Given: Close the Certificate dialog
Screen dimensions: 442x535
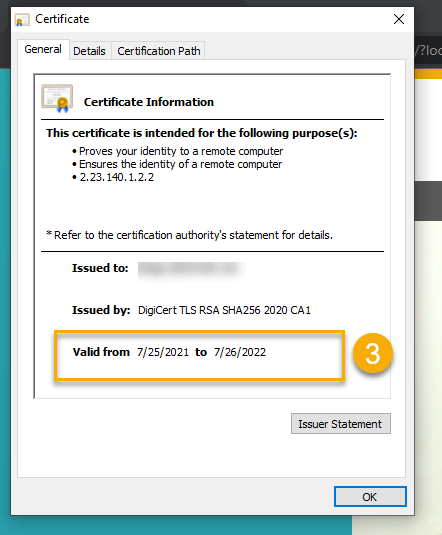Looking at the screenshot, I should [x=399, y=19].
